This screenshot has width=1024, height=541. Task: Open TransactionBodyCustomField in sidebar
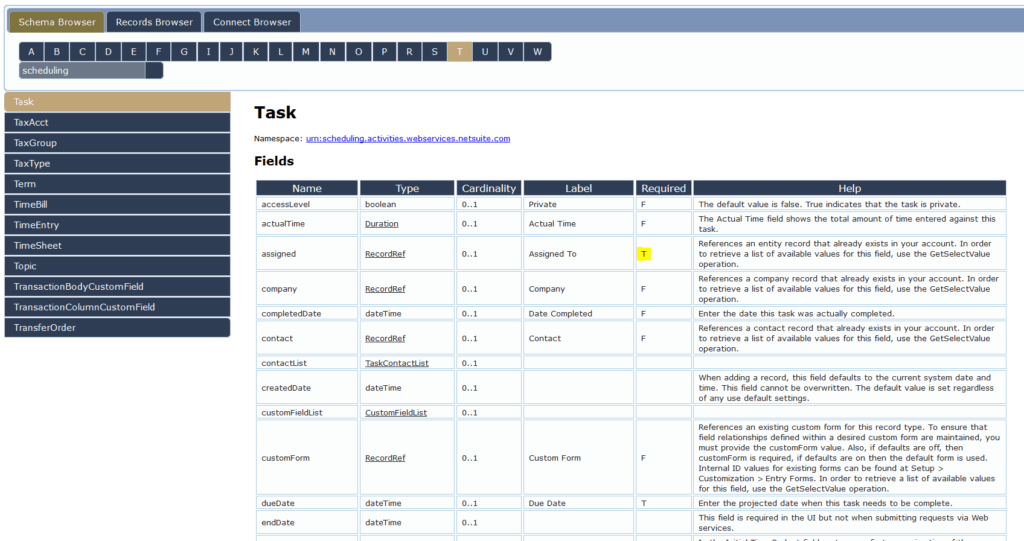[x=118, y=287]
